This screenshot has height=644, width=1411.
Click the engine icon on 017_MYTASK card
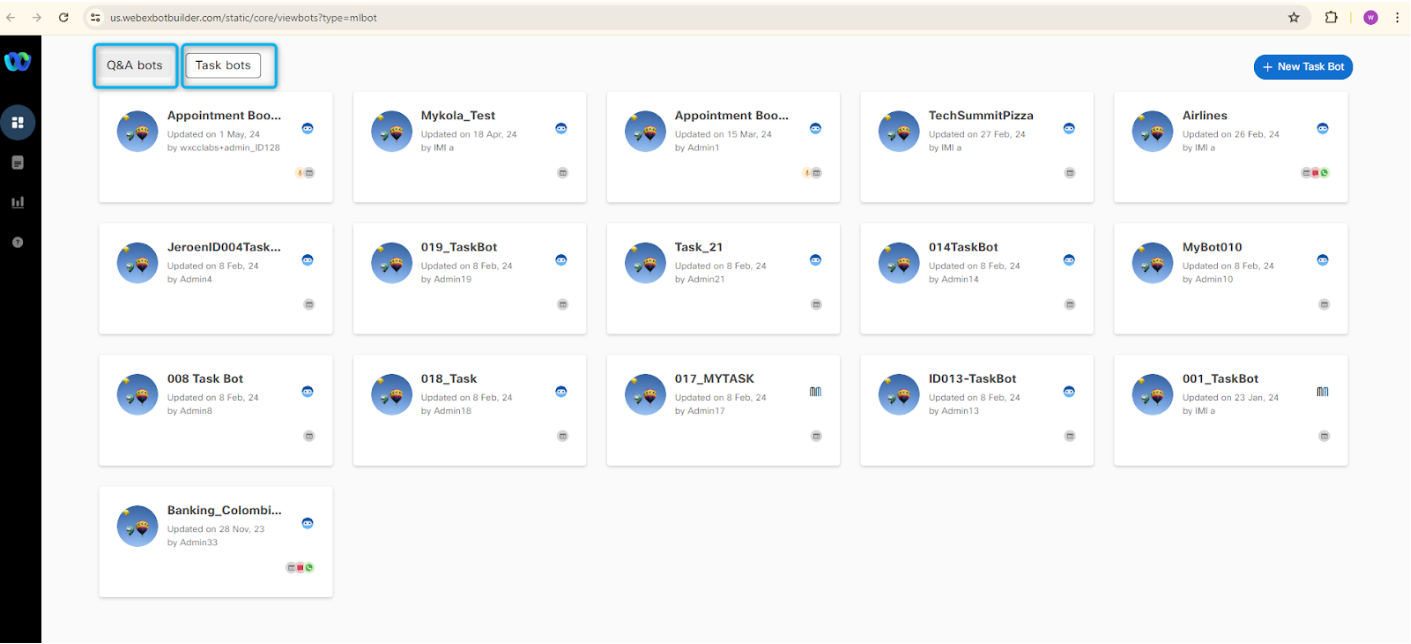click(x=815, y=391)
